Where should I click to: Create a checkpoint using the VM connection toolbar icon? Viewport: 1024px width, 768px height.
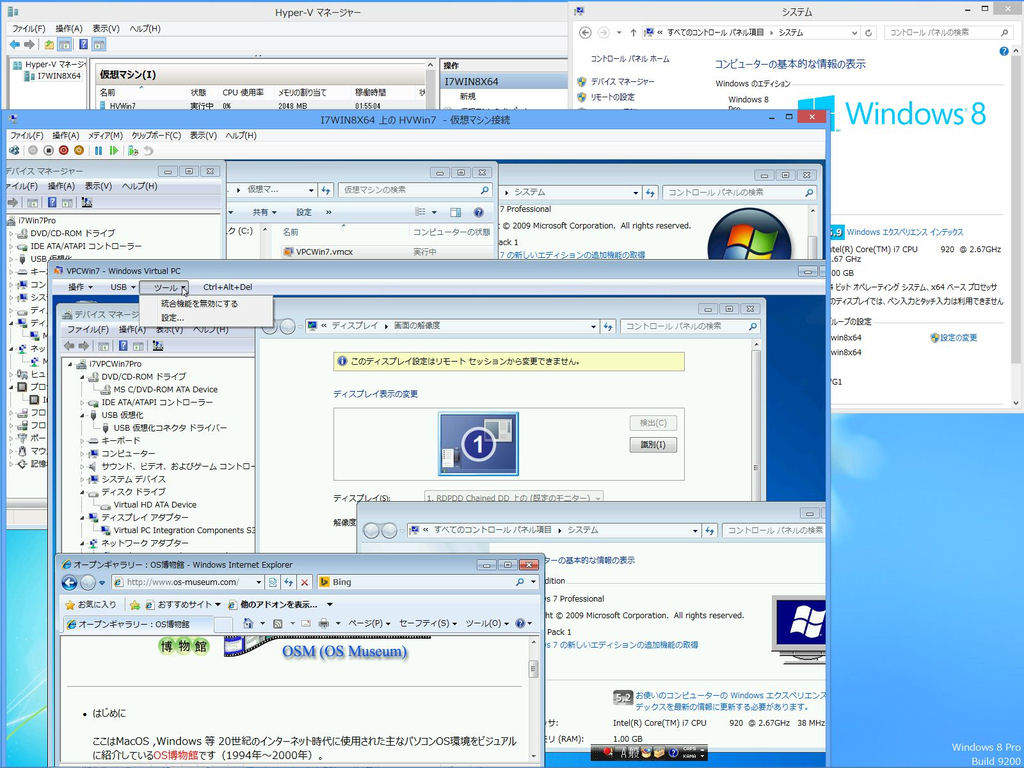[x=133, y=150]
